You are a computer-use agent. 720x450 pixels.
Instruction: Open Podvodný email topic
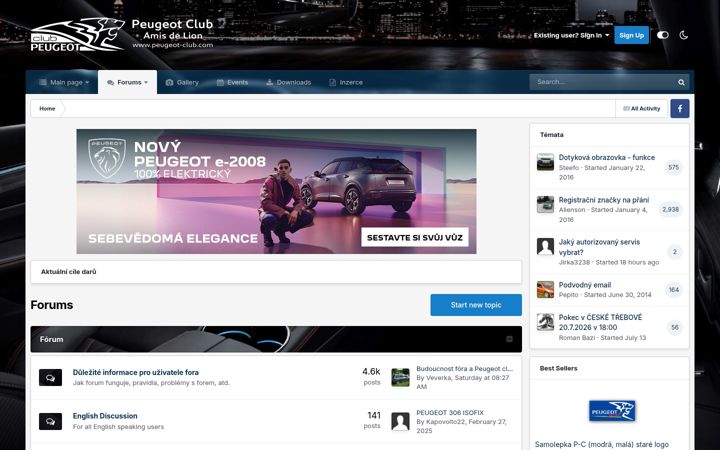tap(585, 285)
